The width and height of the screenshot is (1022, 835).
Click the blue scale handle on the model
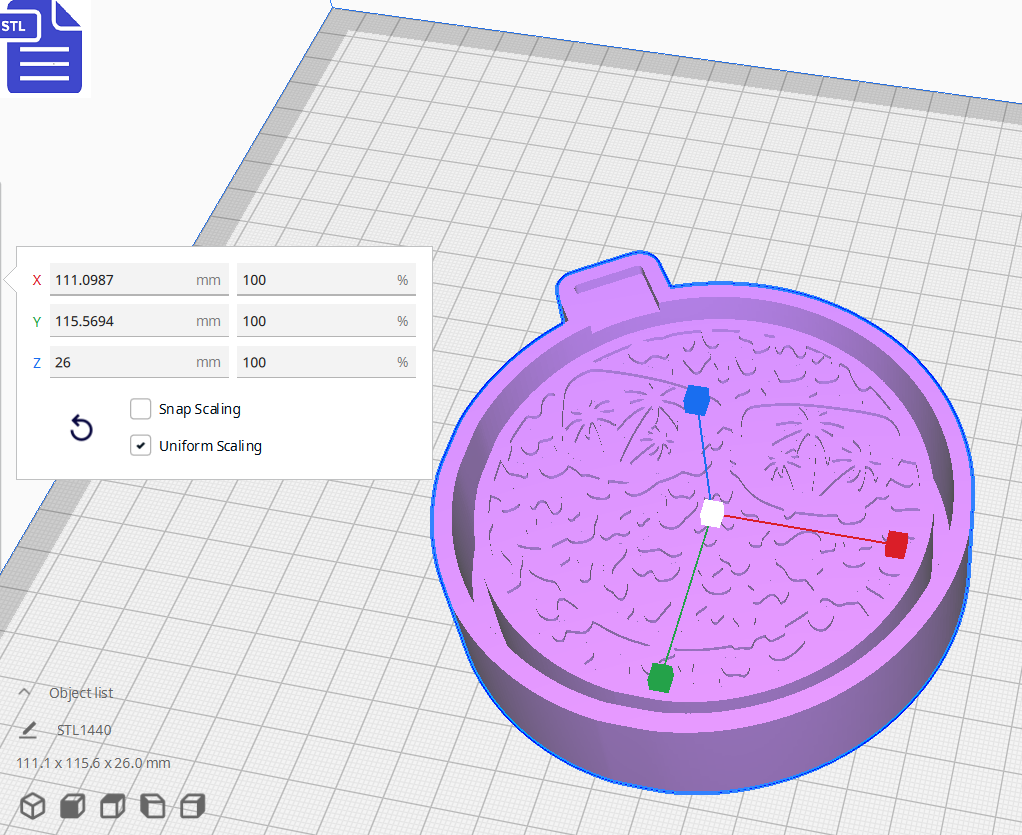pos(695,399)
